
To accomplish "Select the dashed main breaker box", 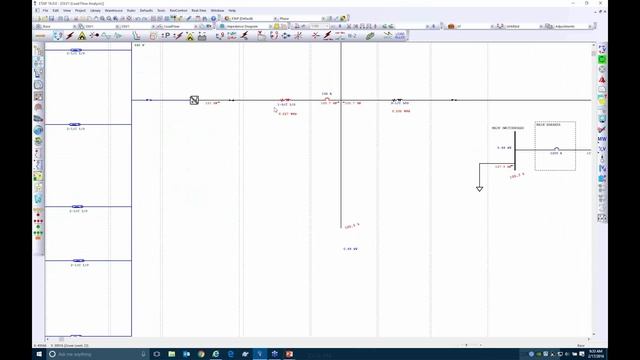I will pos(555,146).
